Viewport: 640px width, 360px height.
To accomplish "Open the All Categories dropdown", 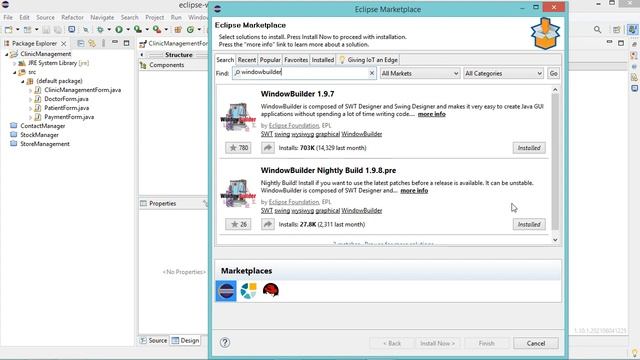I will tap(504, 73).
